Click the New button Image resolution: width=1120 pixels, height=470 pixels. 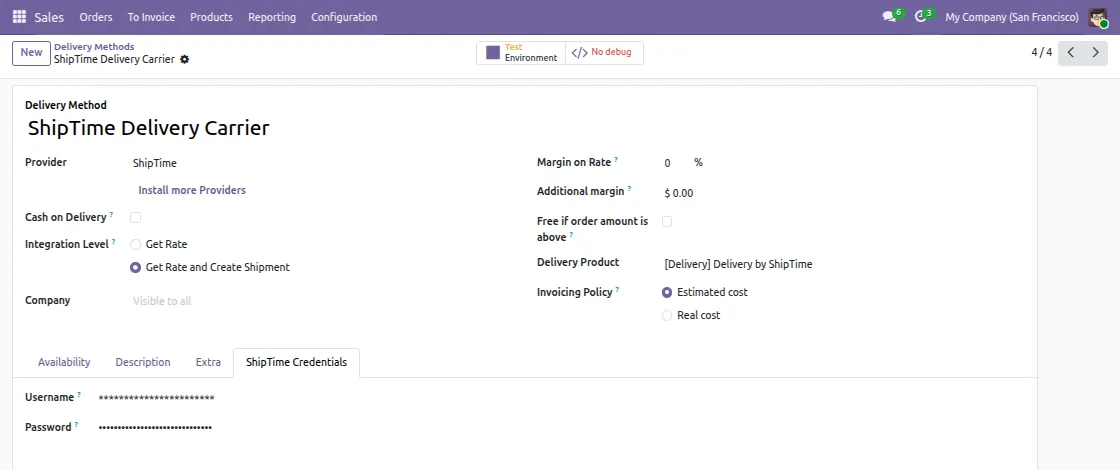pyautogui.click(x=31, y=53)
